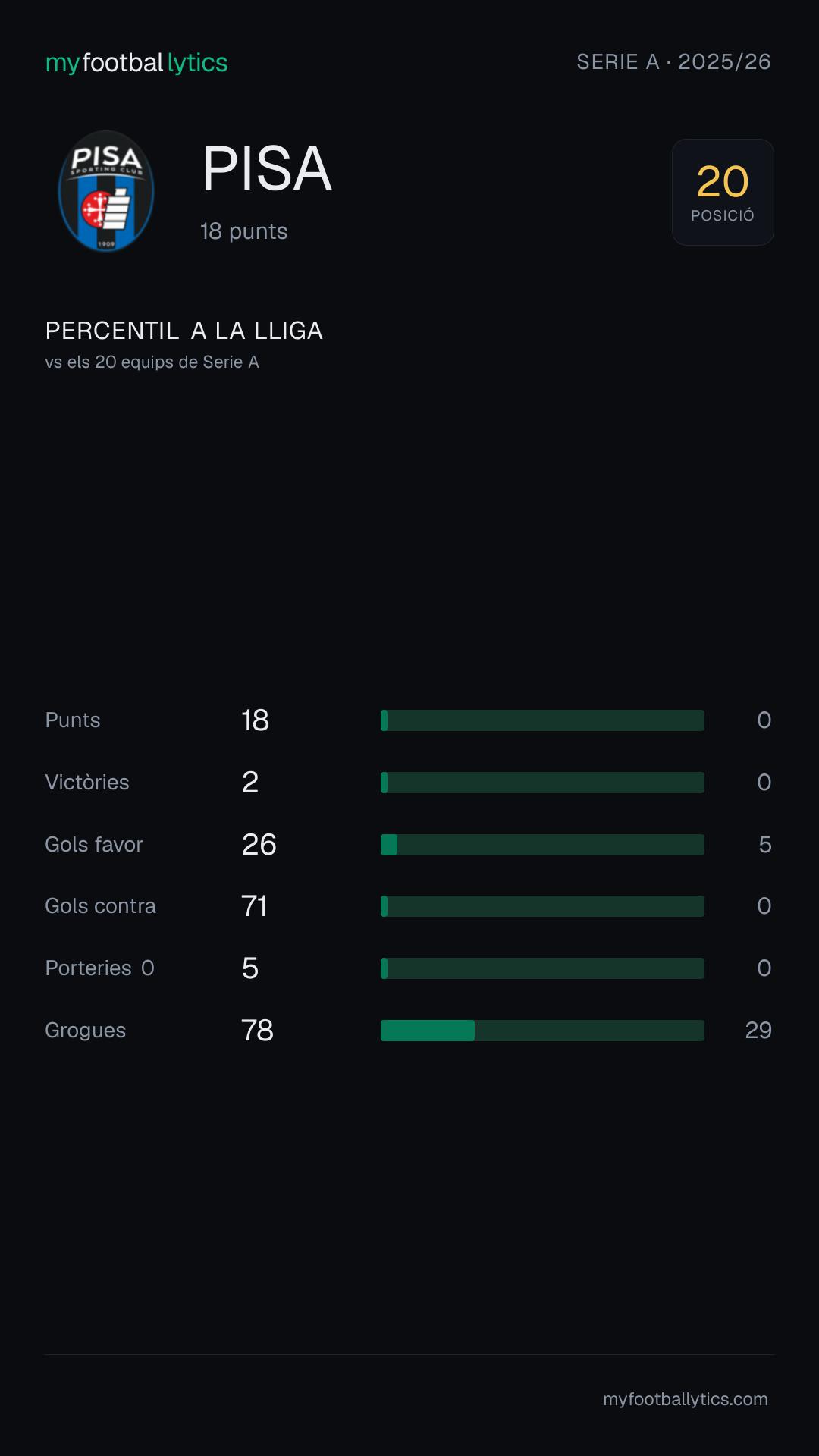The image size is (819, 1456).
Task: Open the myfootballytics logo
Action: (x=136, y=63)
